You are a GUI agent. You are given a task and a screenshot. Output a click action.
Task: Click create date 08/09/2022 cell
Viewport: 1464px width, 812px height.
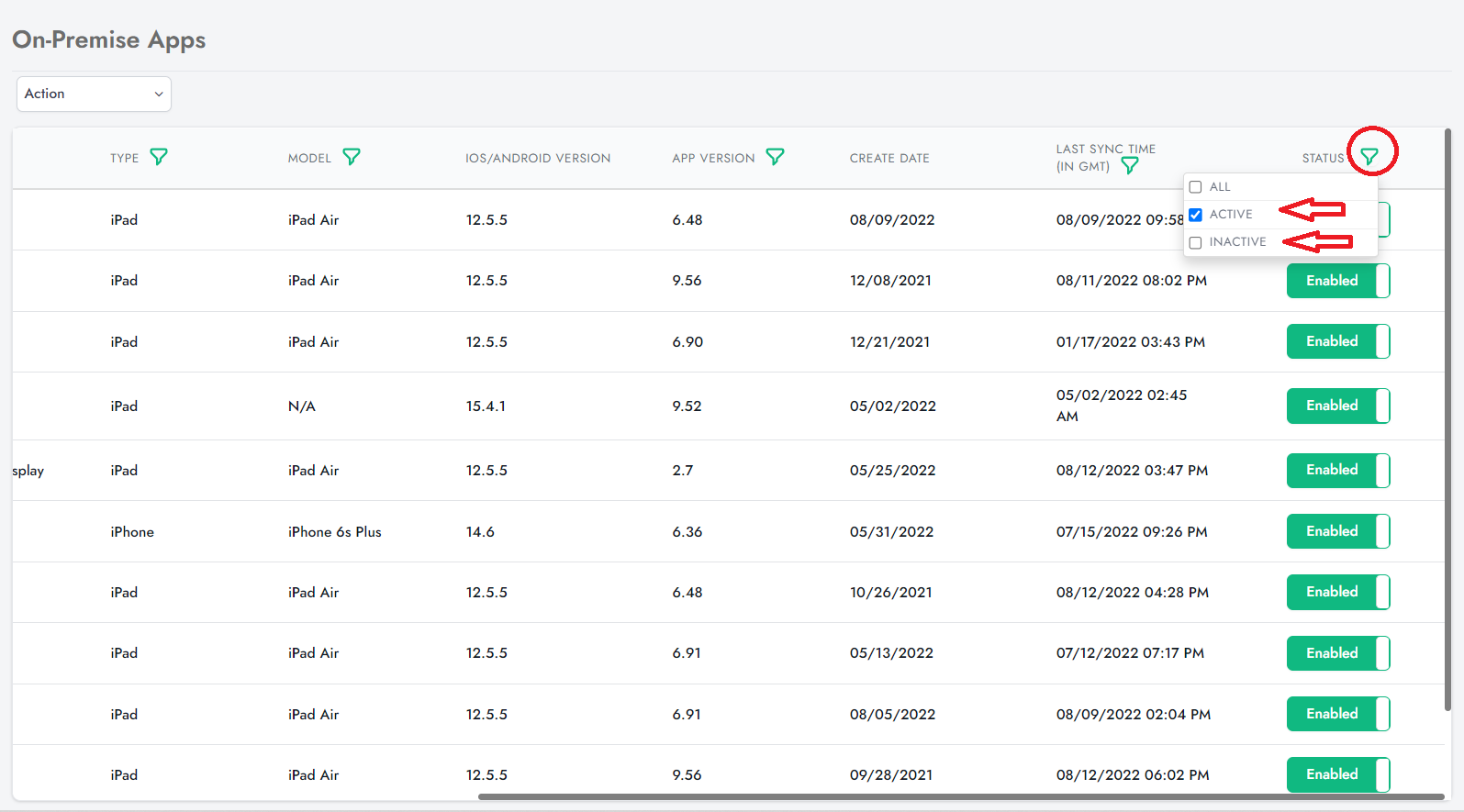[x=892, y=219]
